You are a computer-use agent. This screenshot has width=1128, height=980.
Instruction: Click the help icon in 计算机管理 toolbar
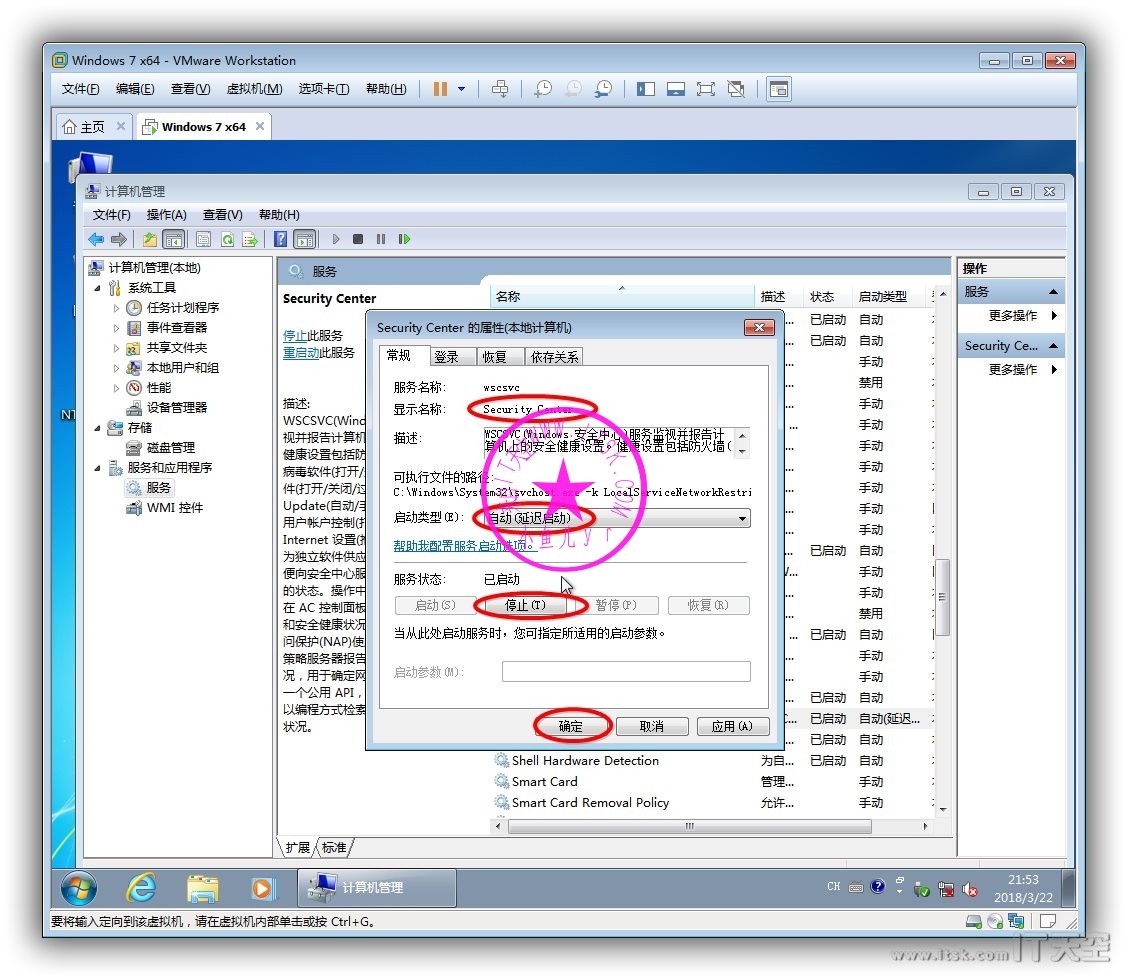coord(281,239)
